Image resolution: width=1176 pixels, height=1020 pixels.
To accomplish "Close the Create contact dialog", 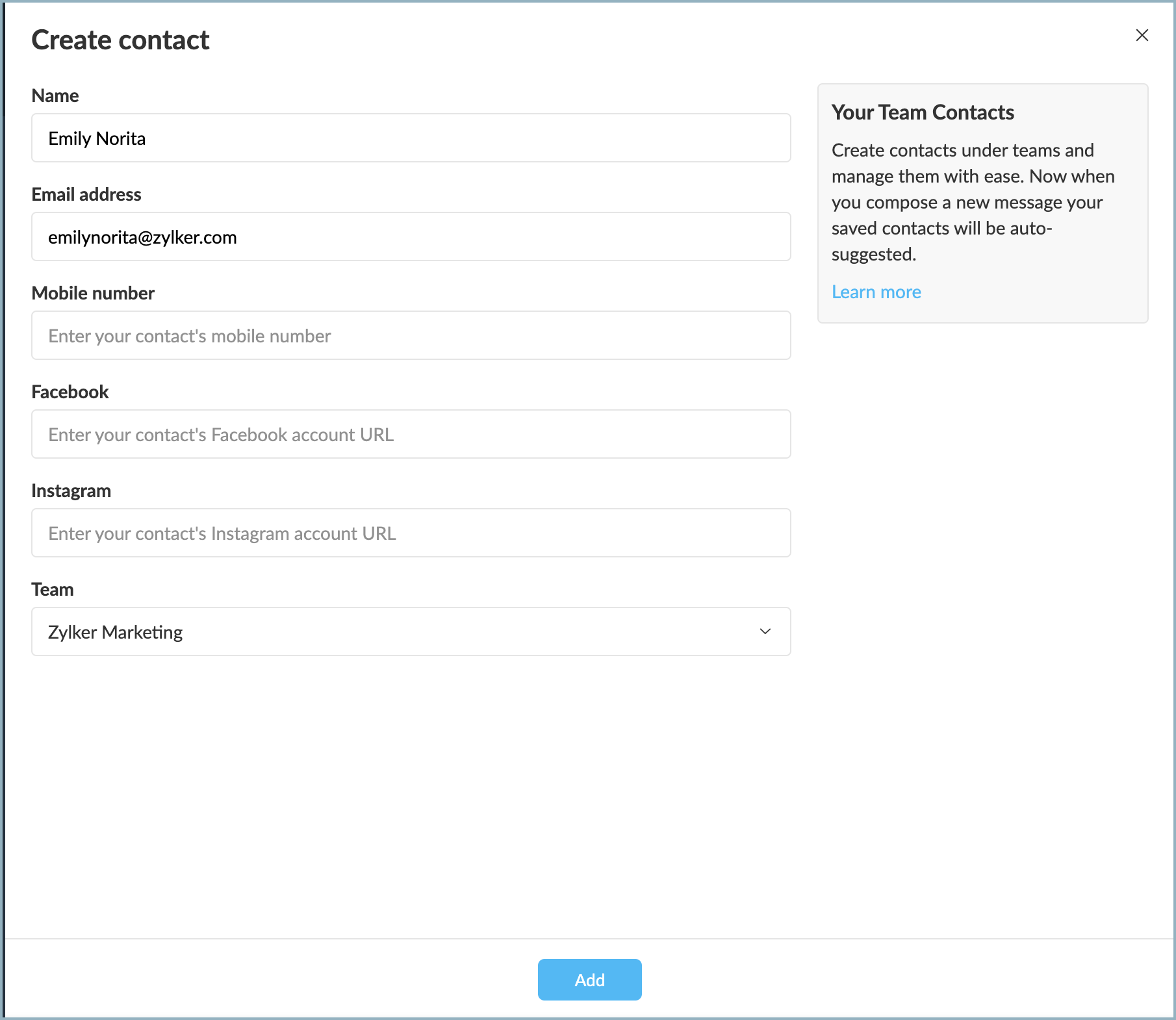I will 1142,35.
